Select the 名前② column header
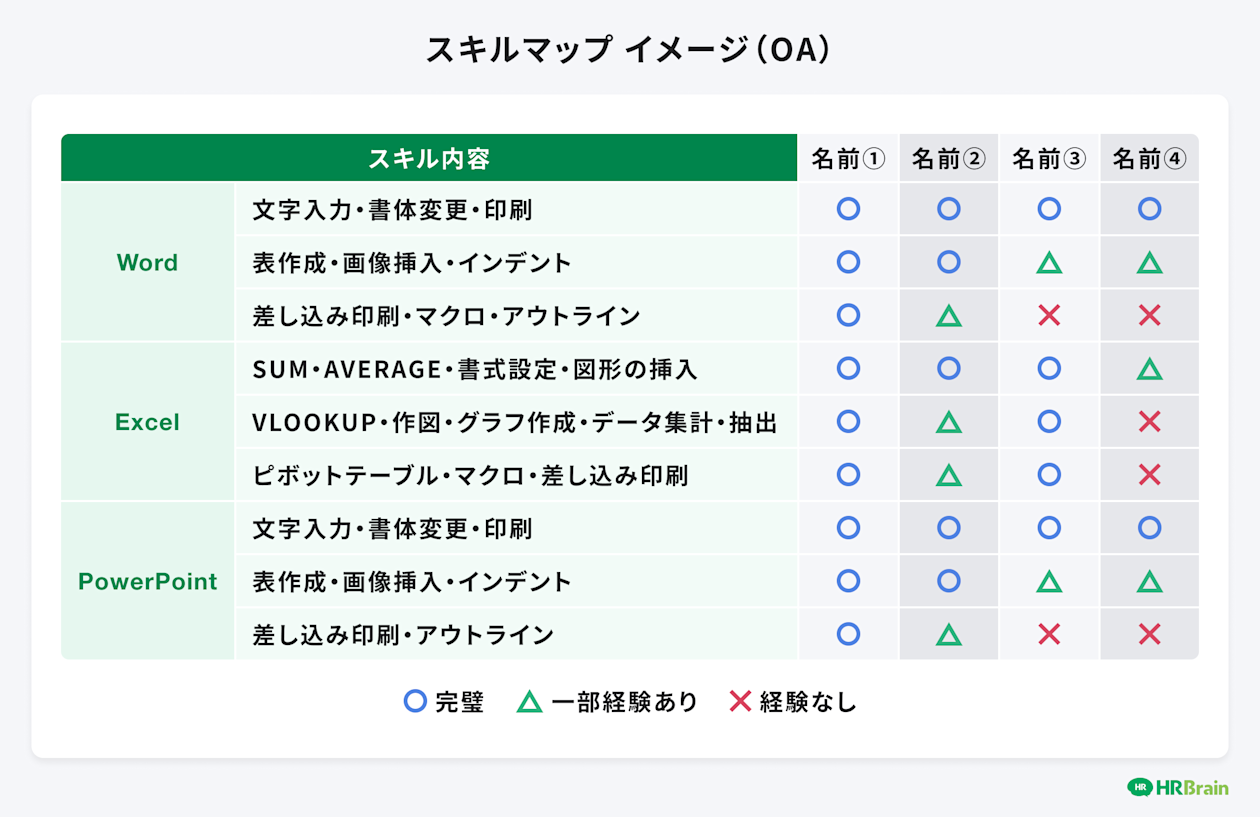Image resolution: width=1260 pixels, height=817 pixels. 949,158
